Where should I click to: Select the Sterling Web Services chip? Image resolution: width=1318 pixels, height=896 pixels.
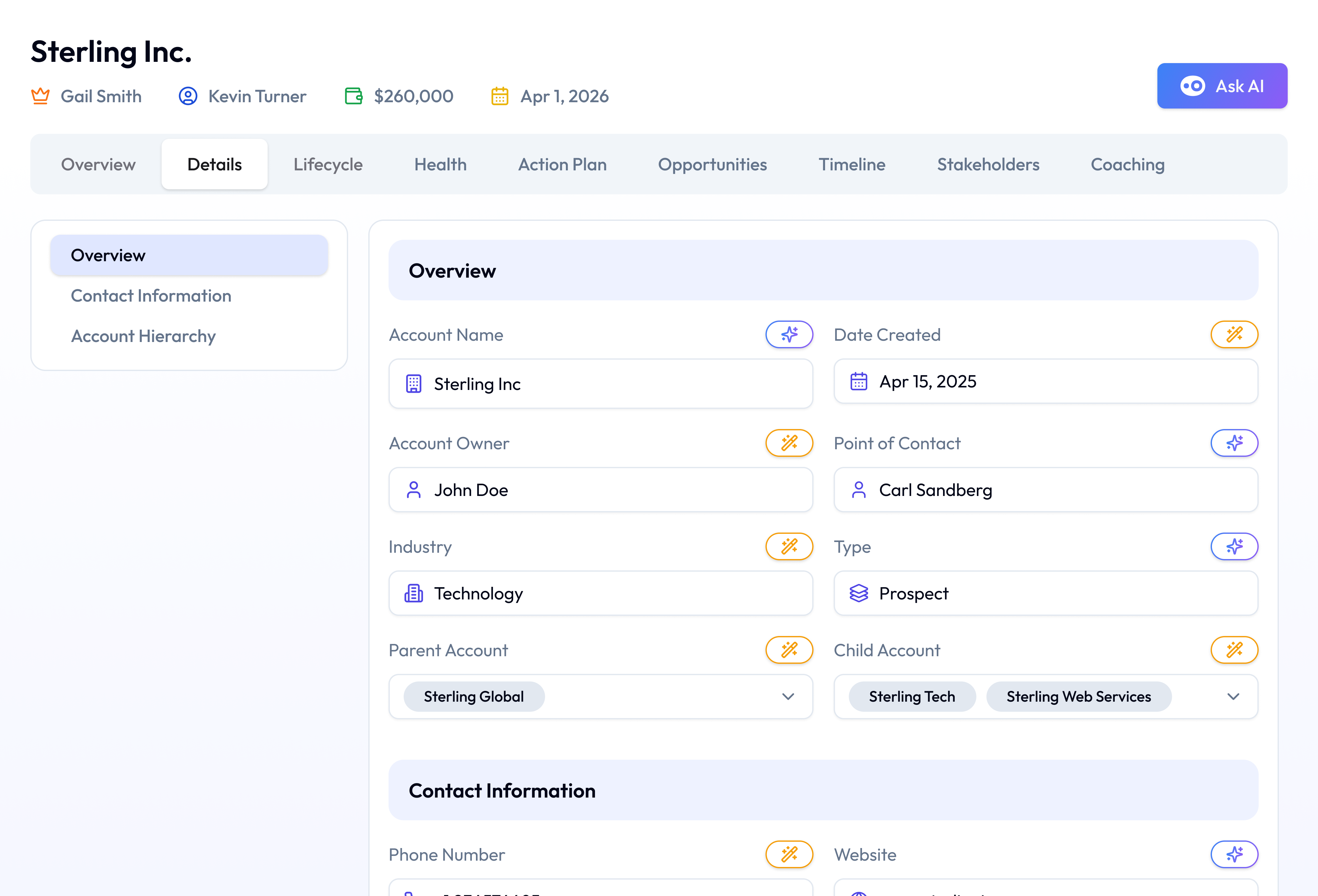(1078, 696)
